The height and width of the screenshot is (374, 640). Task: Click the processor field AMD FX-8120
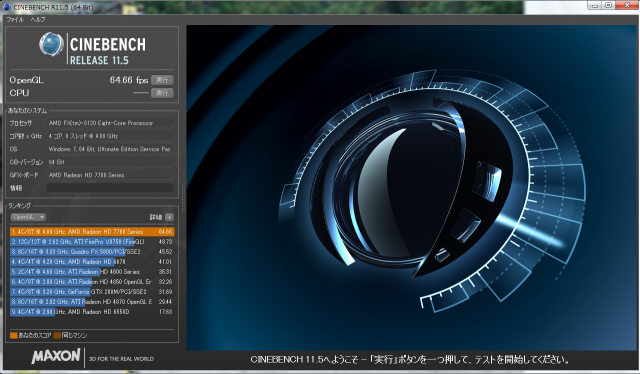pyautogui.click(x=110, y=123)
